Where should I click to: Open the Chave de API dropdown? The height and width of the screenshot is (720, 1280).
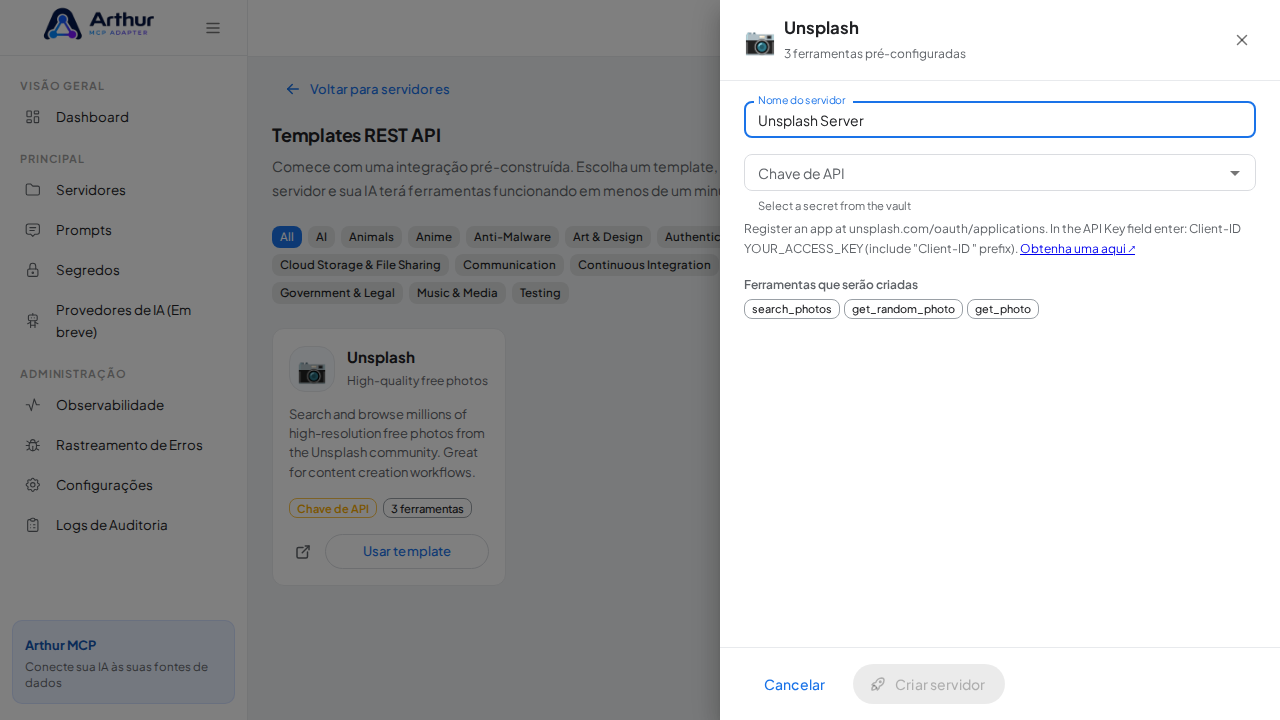pyautogui.click(x=1000, y=173)
